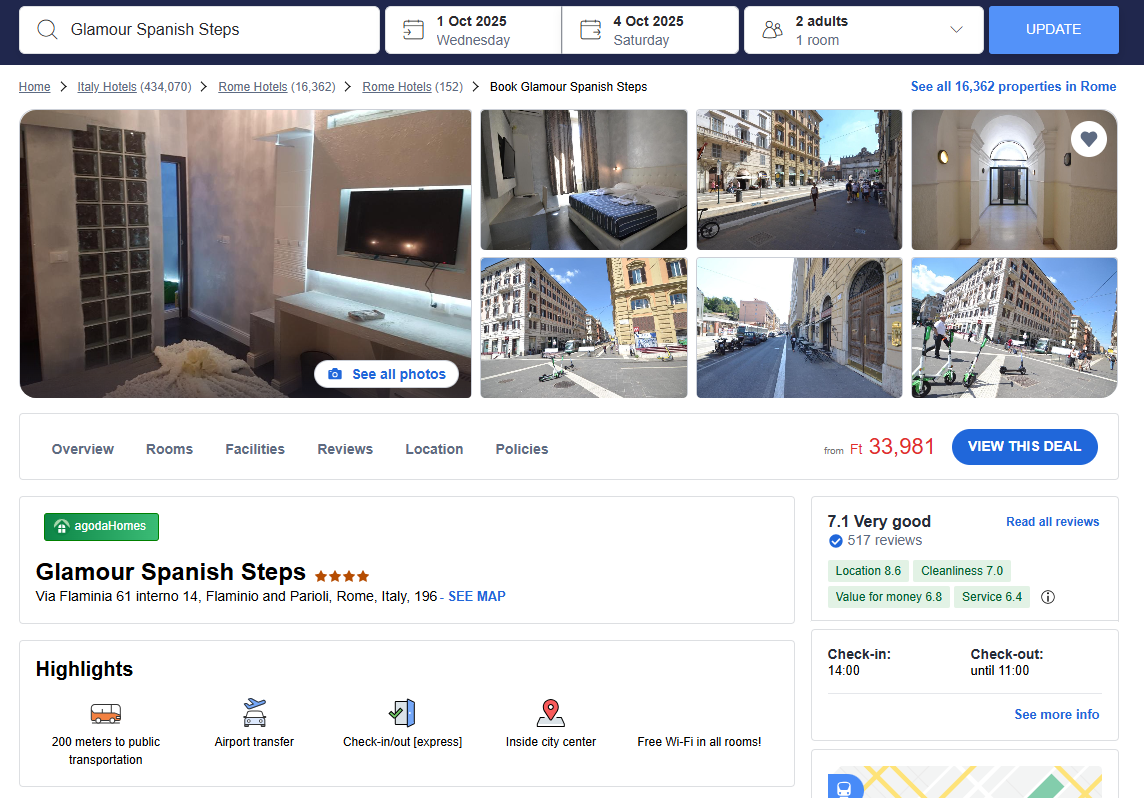Click the map preview thumbnail
This screenshot has height=798, width=1144.
click(965, 782)
